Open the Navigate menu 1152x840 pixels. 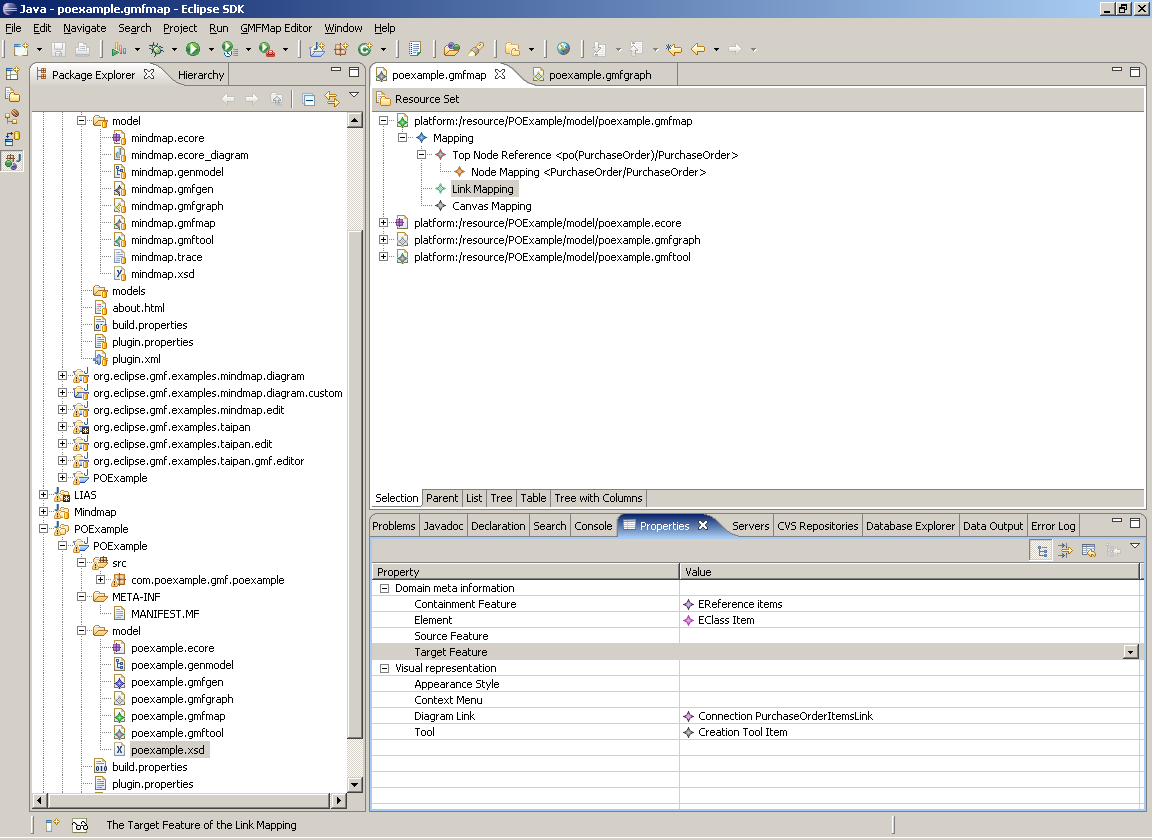(84, 28)
